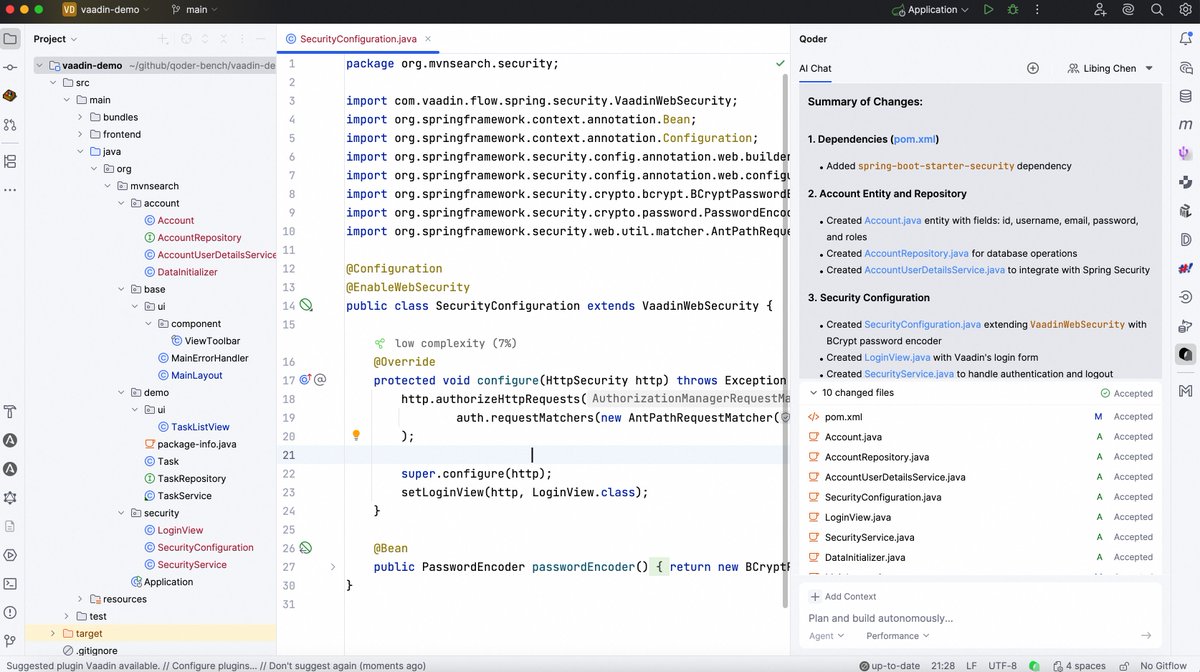Screen dimensions: 1200x672
Task: Click Collapse All in Project panel toolbar
Action: (x=224, y=39)
